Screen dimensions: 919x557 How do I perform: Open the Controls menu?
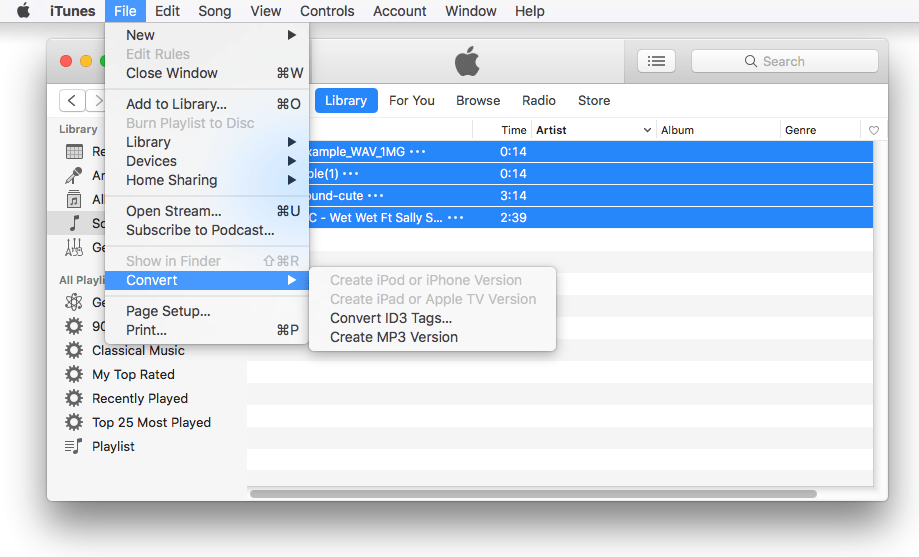pos(327,11)
